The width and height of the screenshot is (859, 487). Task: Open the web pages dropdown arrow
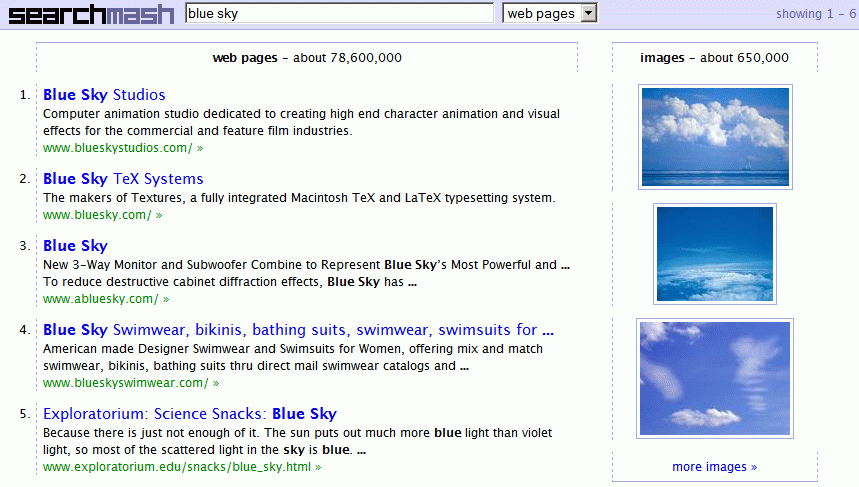pyautogui.click(x=589, y=13)
